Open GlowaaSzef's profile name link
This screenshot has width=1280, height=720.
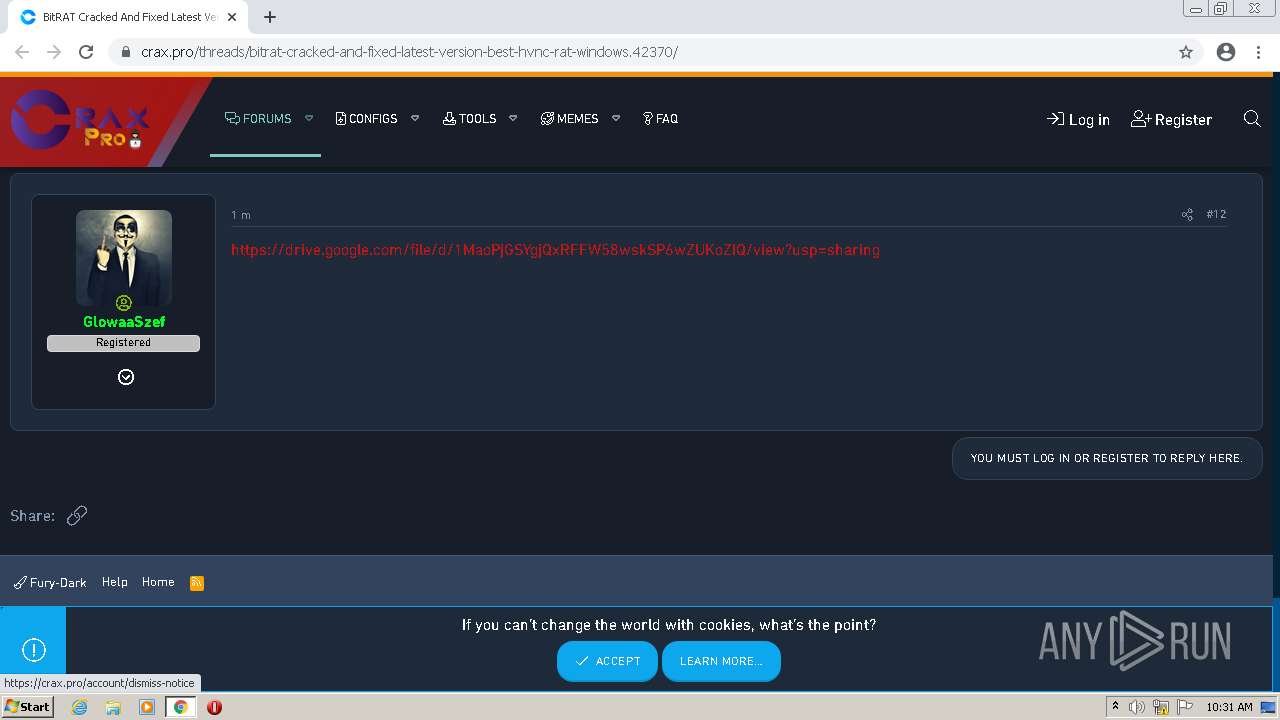124,322
